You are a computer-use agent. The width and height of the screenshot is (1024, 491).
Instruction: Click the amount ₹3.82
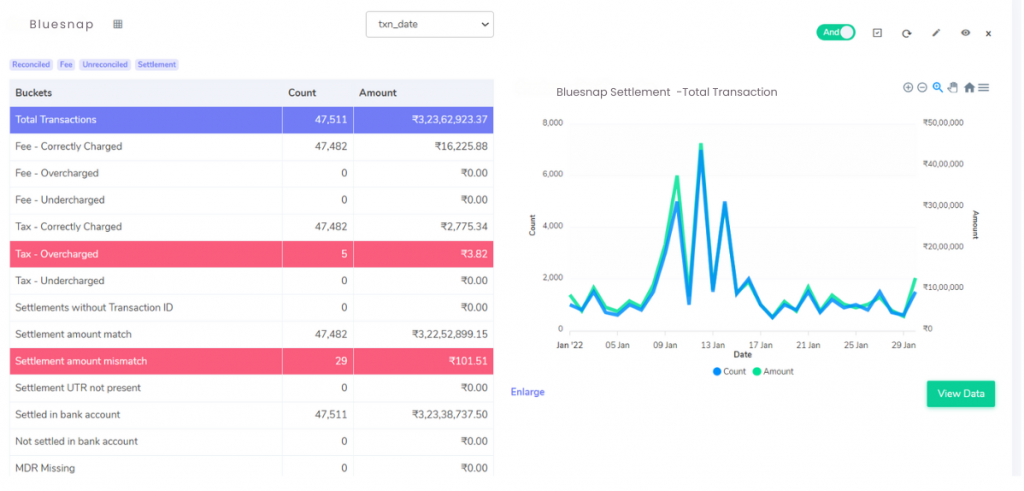(475, 254)
